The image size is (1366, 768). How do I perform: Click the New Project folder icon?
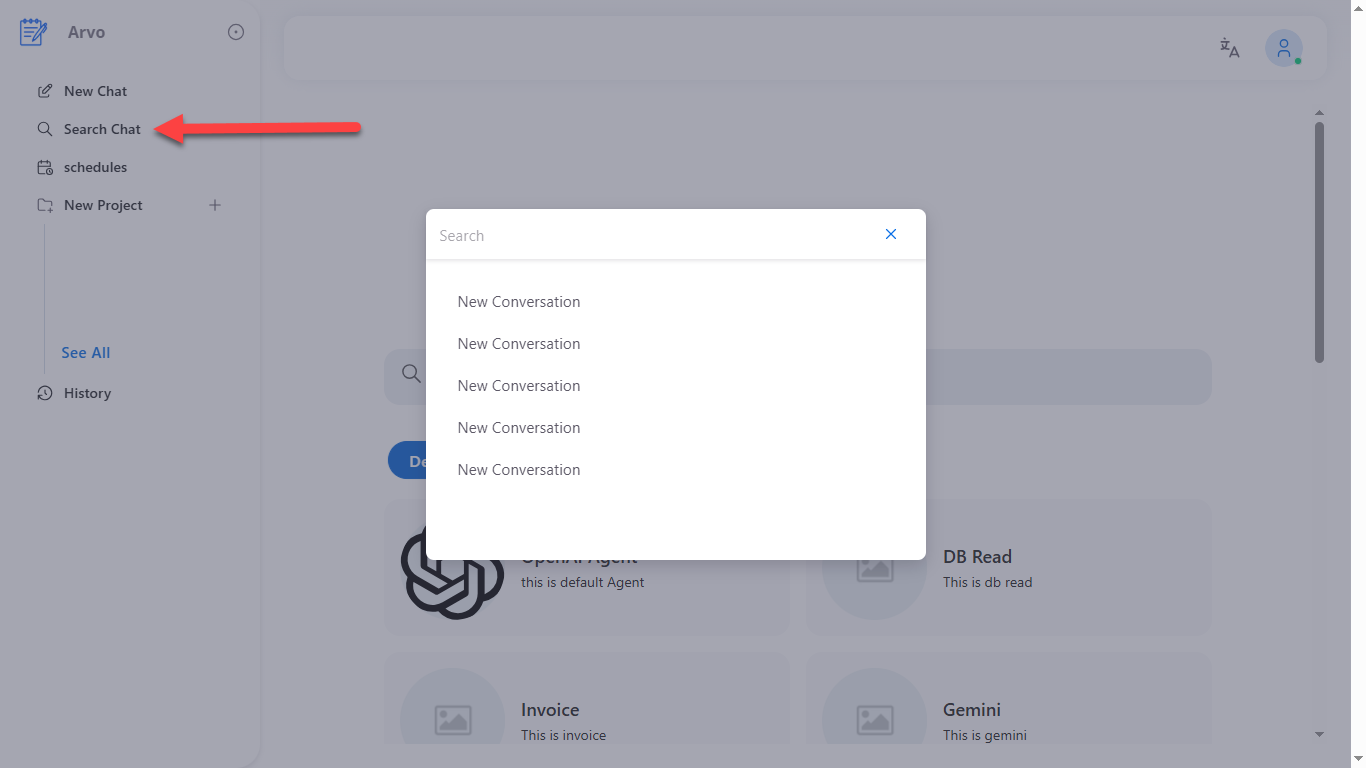(44, 205)
